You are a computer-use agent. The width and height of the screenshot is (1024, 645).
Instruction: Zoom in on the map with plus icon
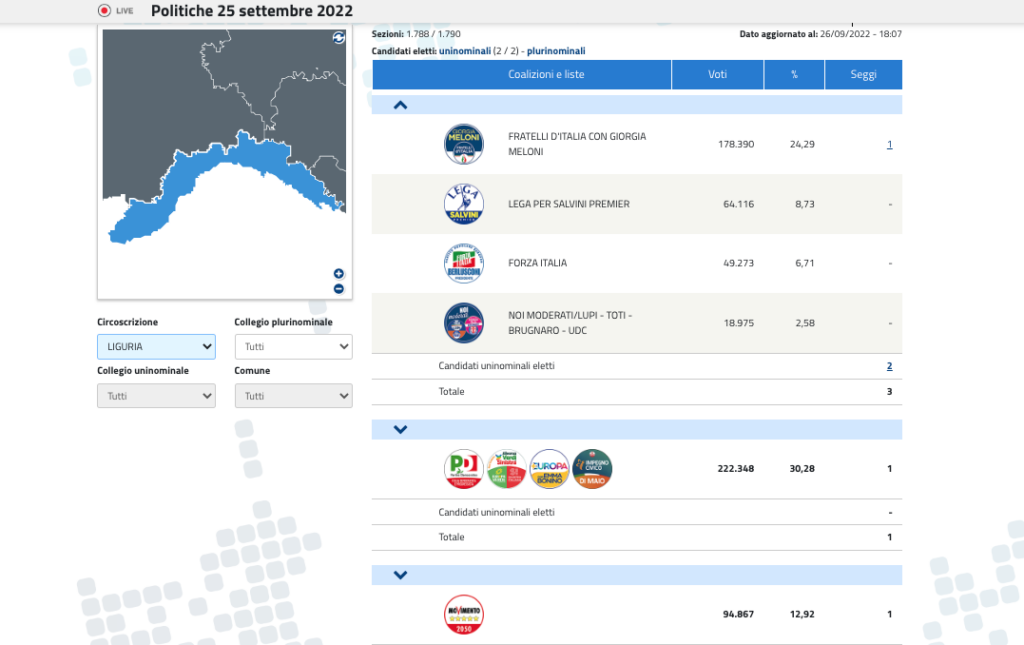tap(338, 274)
